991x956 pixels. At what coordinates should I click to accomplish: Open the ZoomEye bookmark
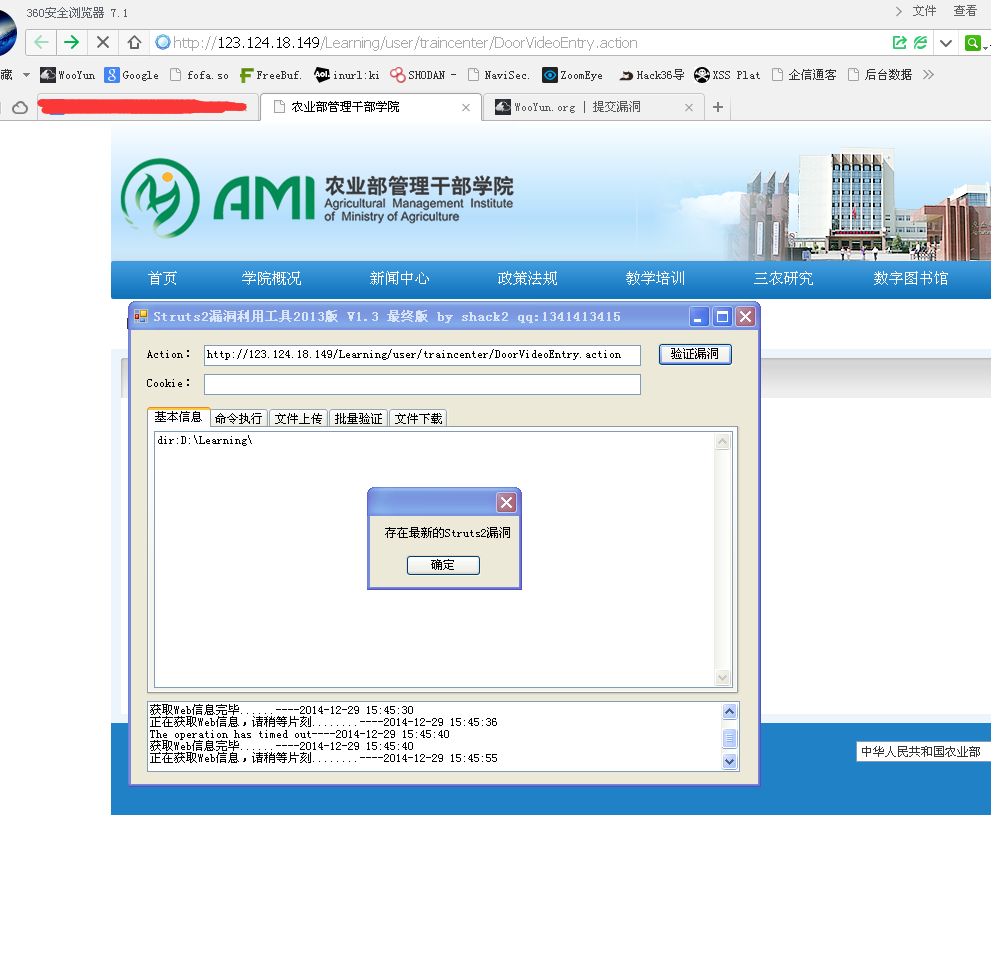[573, 75]
